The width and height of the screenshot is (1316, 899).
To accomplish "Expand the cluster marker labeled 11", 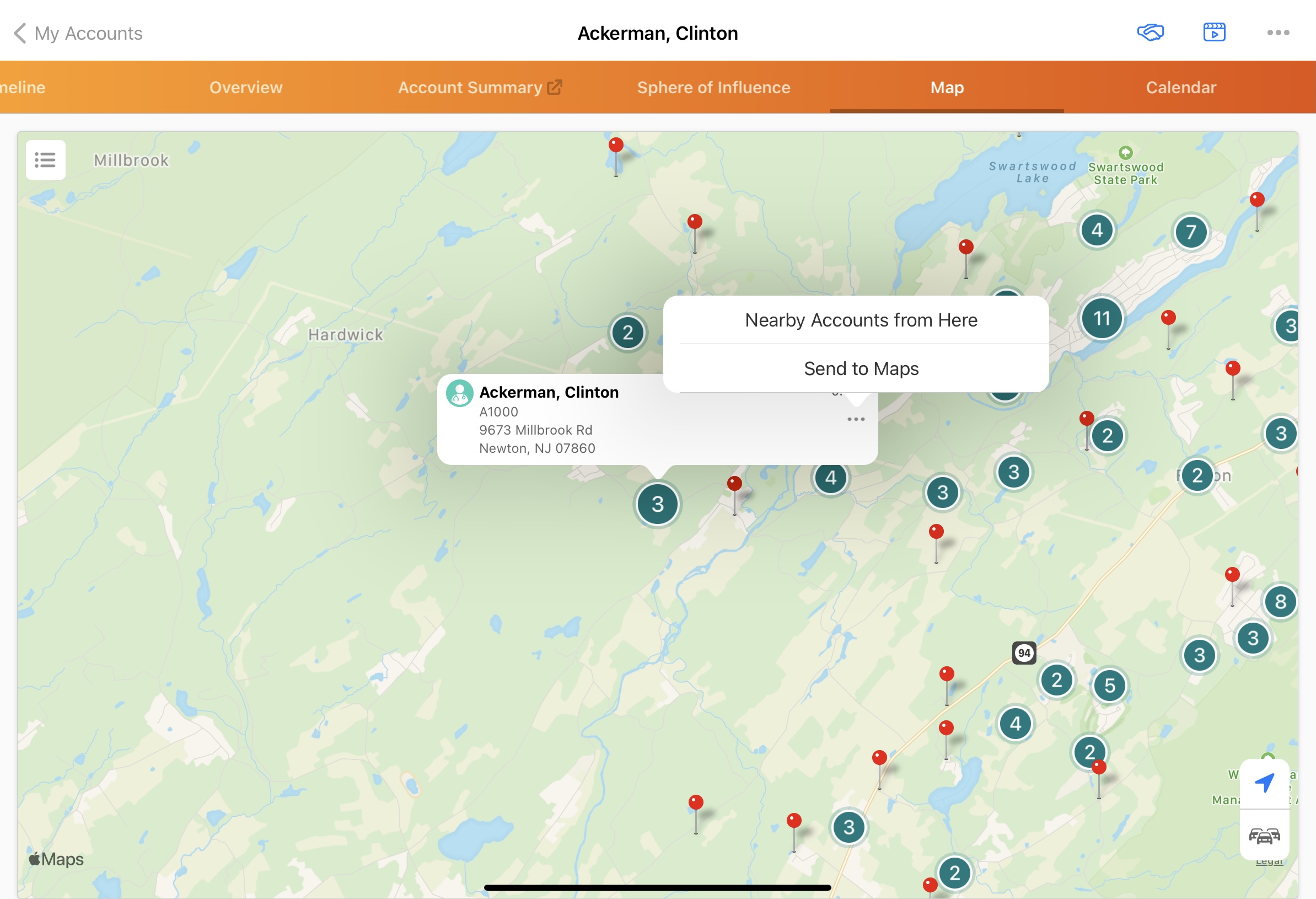I will click(1102, 318).
